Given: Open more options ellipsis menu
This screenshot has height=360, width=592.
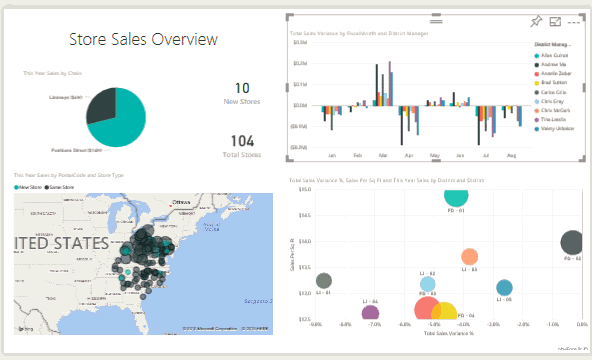Looking at the screenshot, I should pos(574,23).
